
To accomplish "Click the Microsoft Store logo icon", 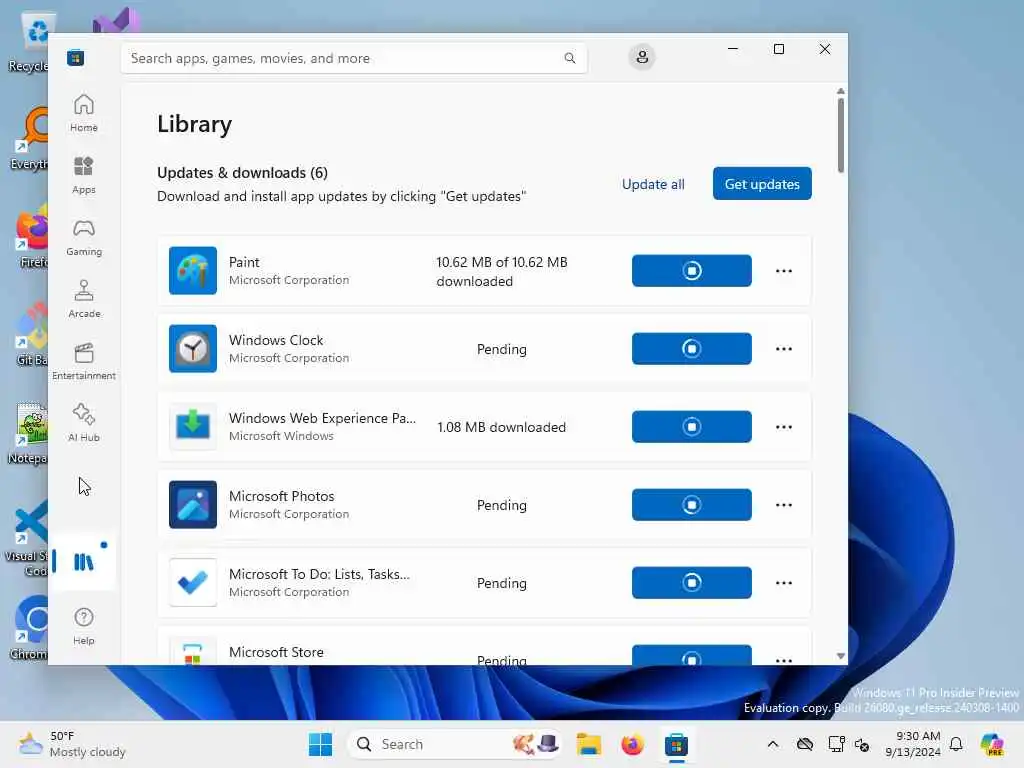I will 76,57.
